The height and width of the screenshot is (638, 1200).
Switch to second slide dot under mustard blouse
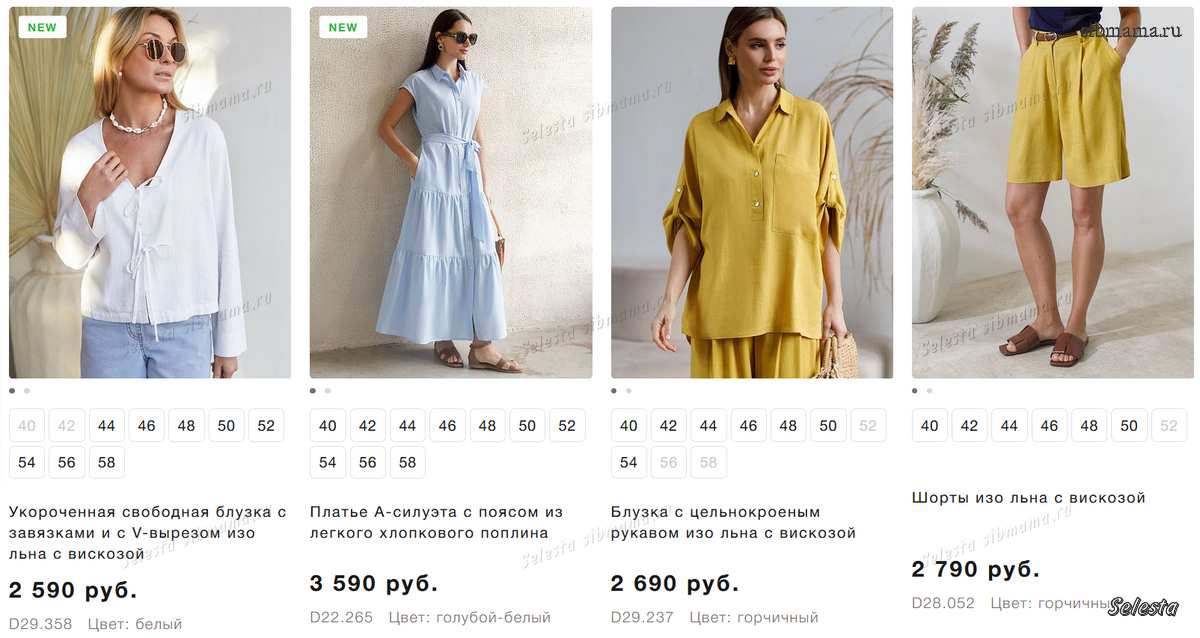pyautogui.click(x=629, y=391)
